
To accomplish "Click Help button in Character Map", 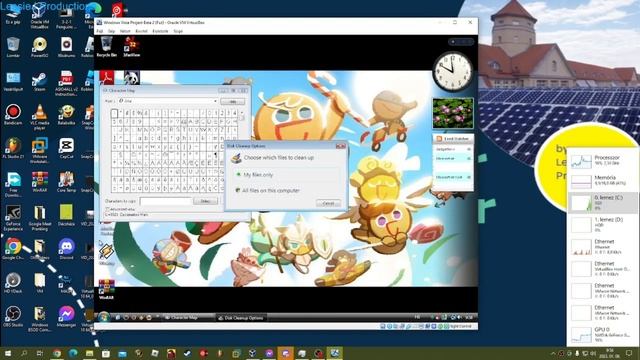I will pyautogui.click(x=233, y=101).
